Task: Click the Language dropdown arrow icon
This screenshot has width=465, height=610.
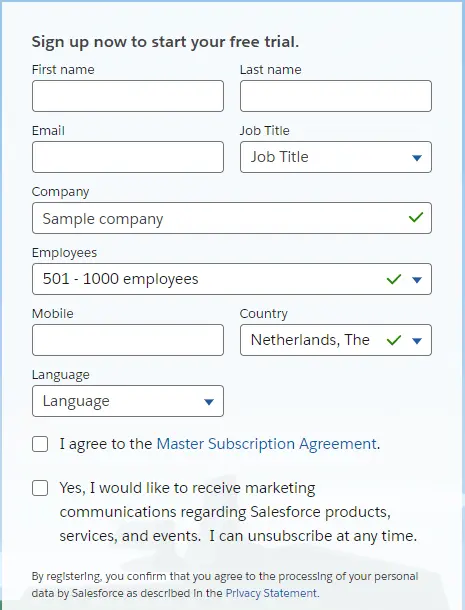Action: pos(209,402)
